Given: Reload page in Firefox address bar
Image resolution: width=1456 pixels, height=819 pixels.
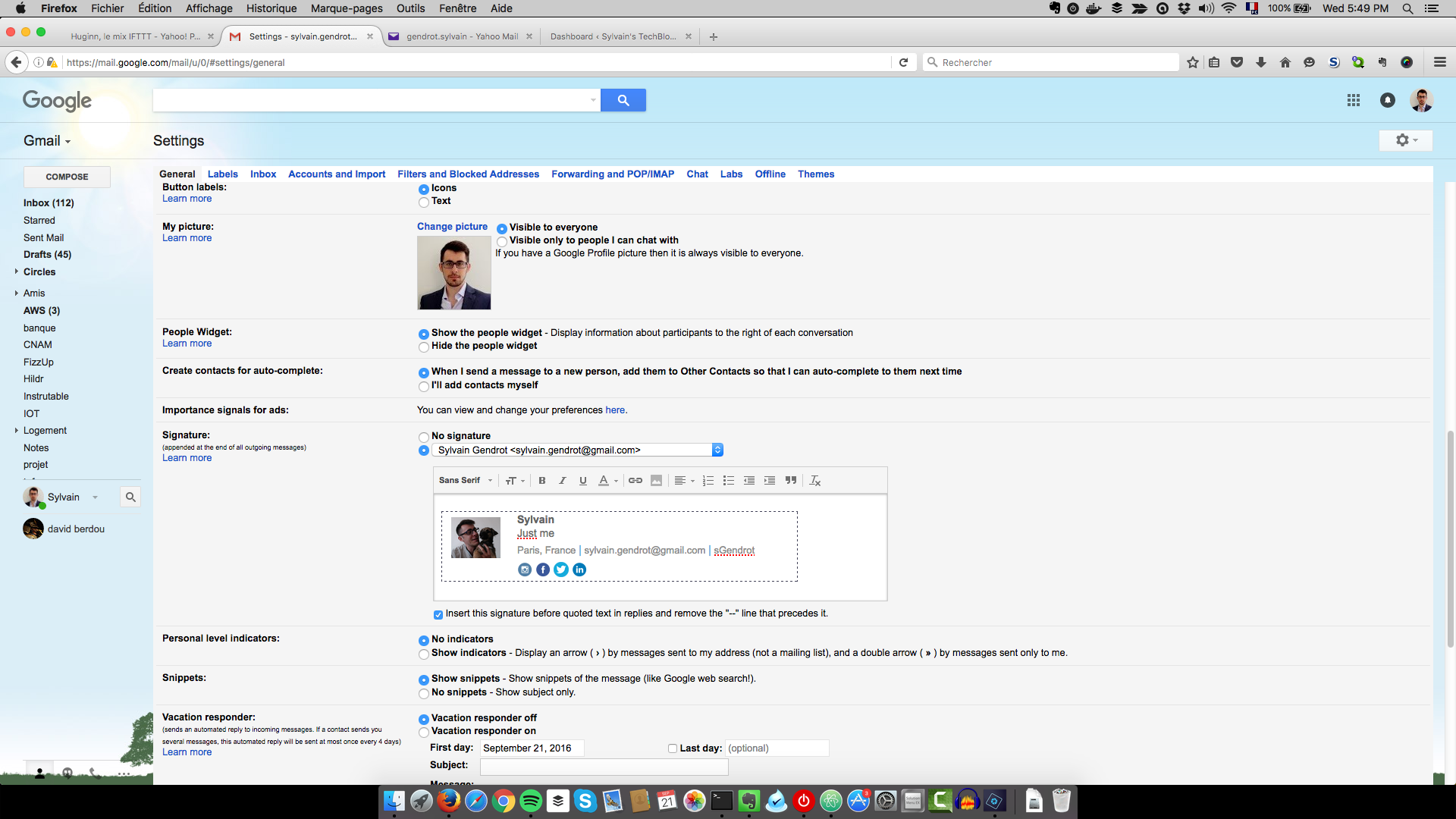Looking at the screenshot, I should [x=904, y=63].
